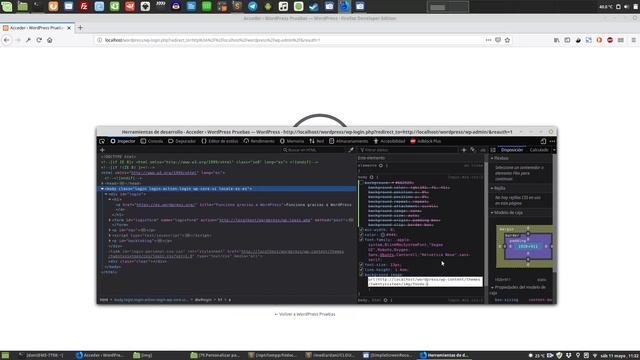
Task: Expand the p id backtoblog node
Action: point(110,241)
